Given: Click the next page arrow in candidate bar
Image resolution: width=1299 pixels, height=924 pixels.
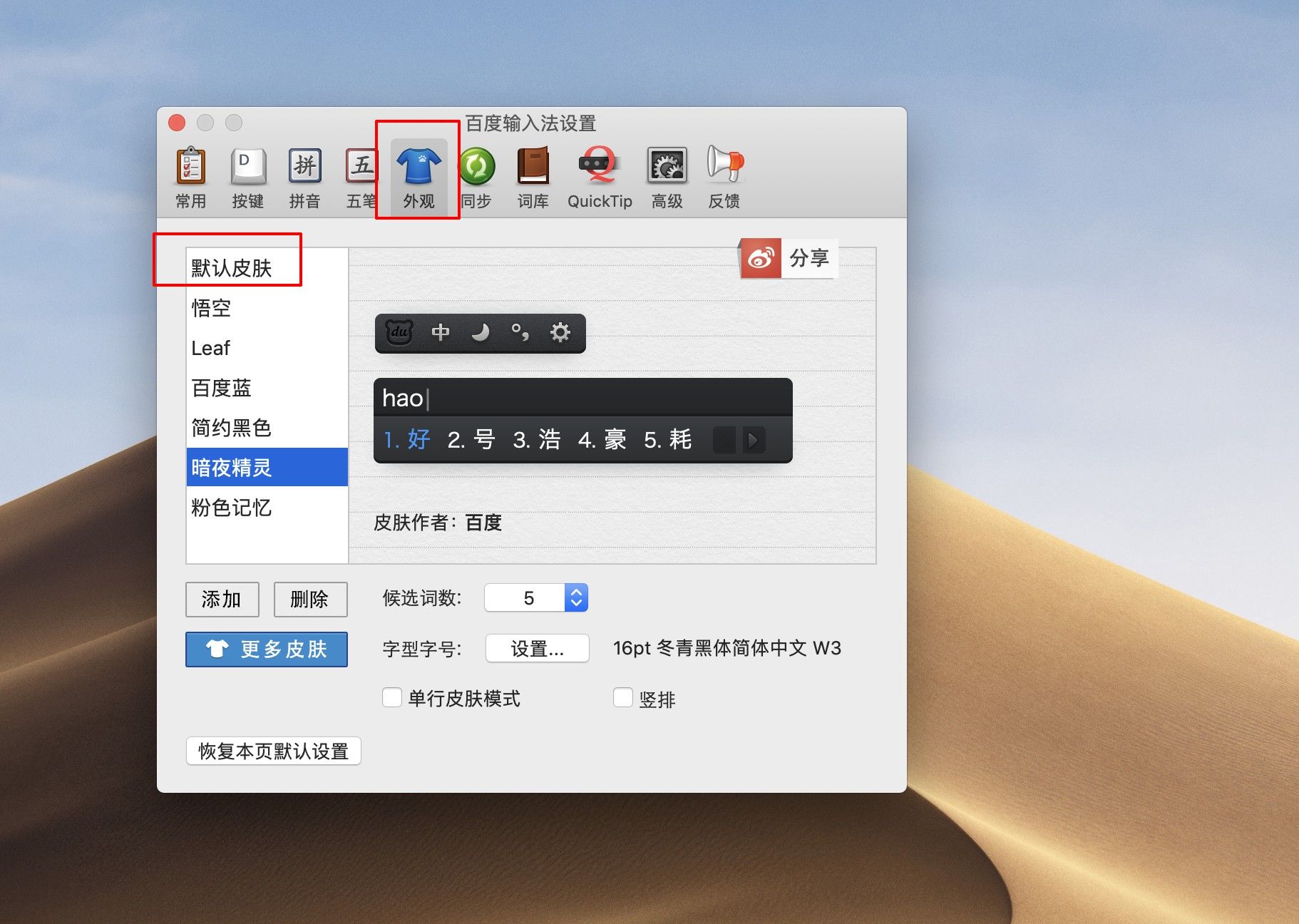Looking at the screenshot, I should [754, 440].
